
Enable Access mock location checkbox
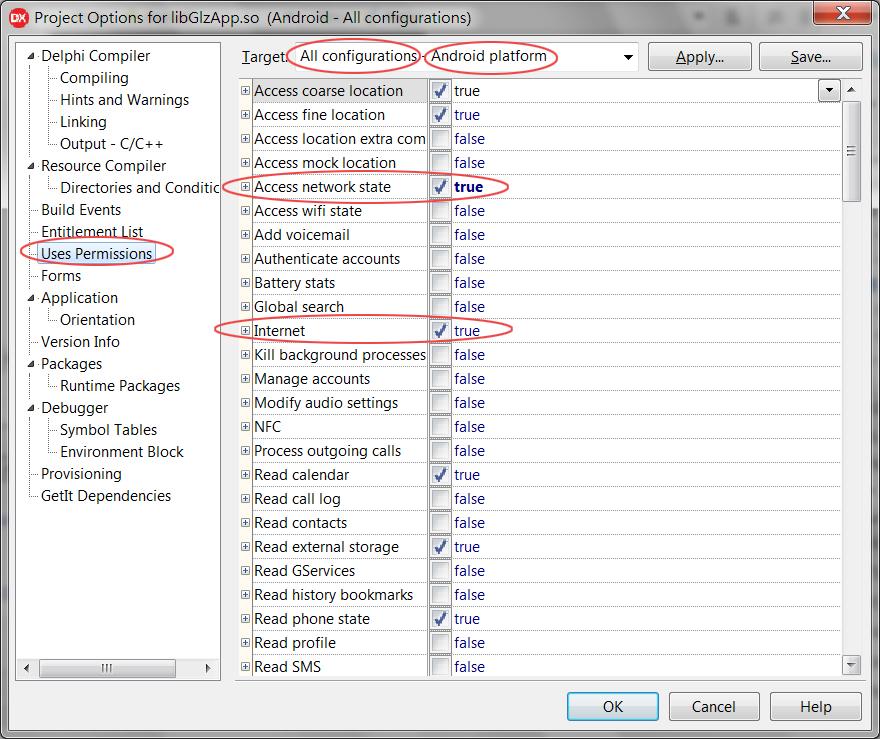(441, 163)
